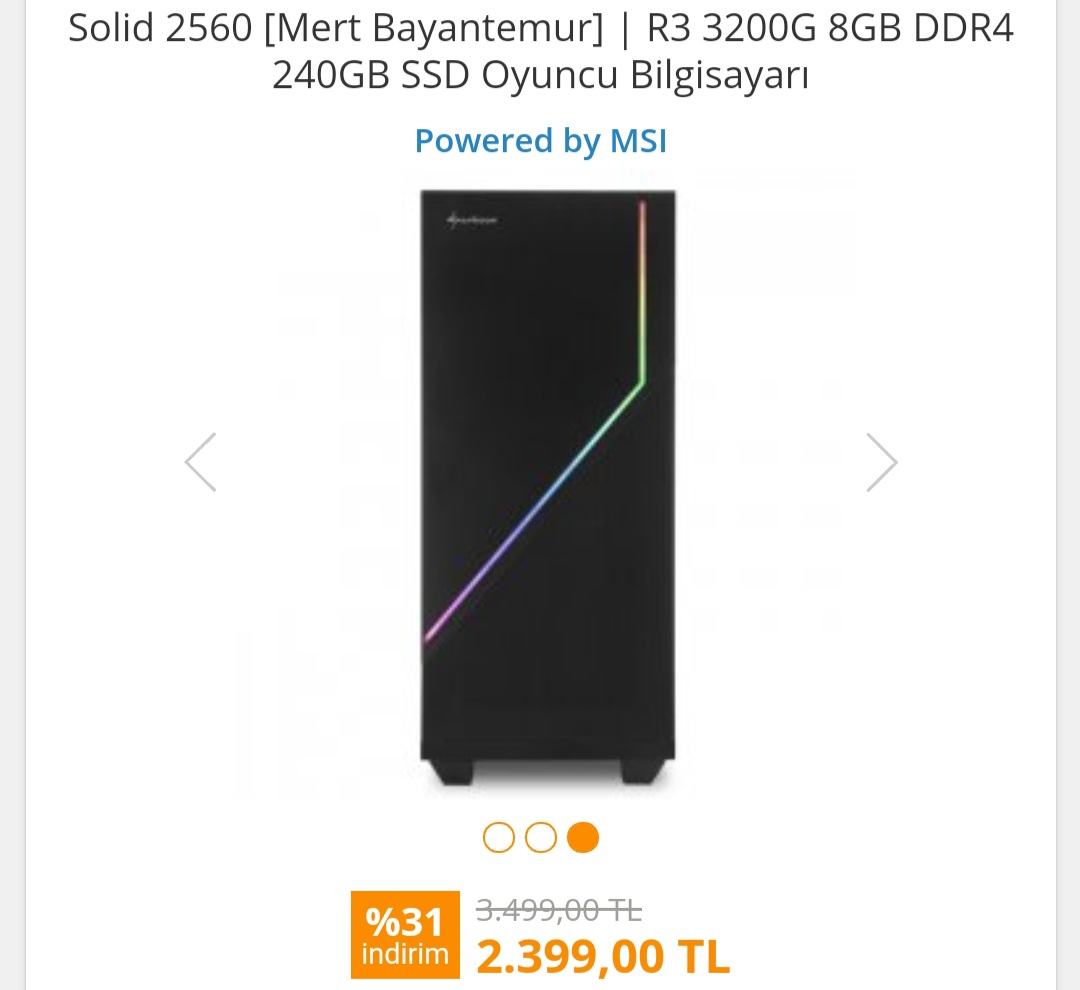Click the crossed-out 3.499,00 TL price
The width and height of the screenshot is (1080, 990).
tap(558, 910)
